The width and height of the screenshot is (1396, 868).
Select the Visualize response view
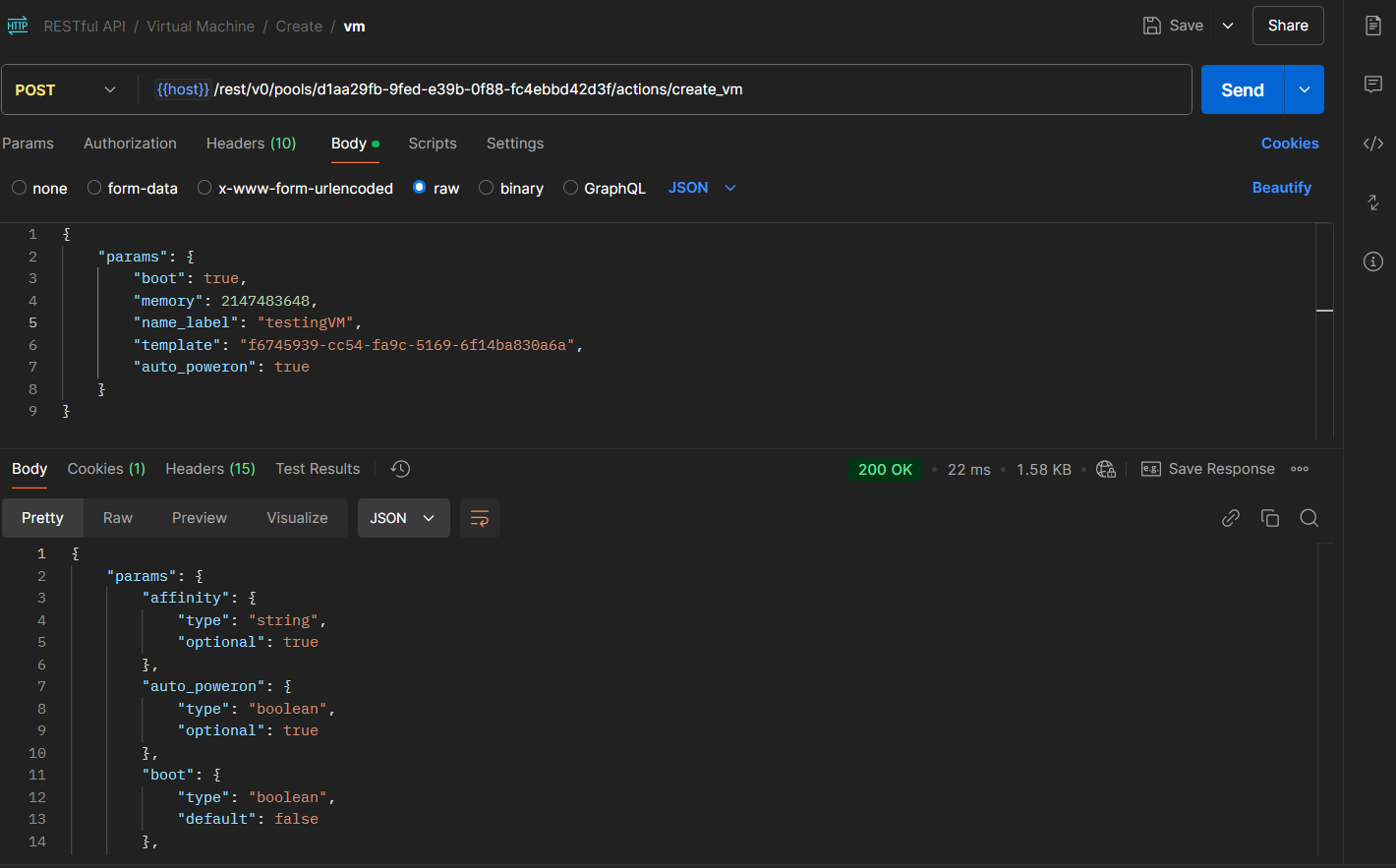(x=298, y=518)
